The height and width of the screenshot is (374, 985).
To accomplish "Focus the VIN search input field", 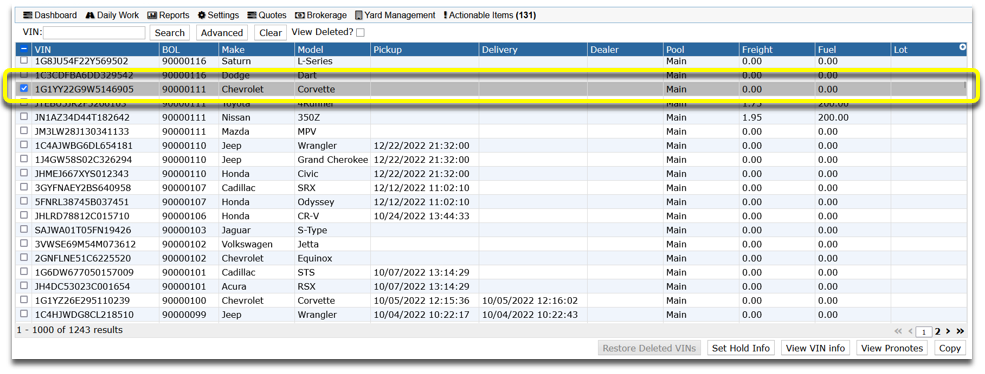I will coord(94,33).
